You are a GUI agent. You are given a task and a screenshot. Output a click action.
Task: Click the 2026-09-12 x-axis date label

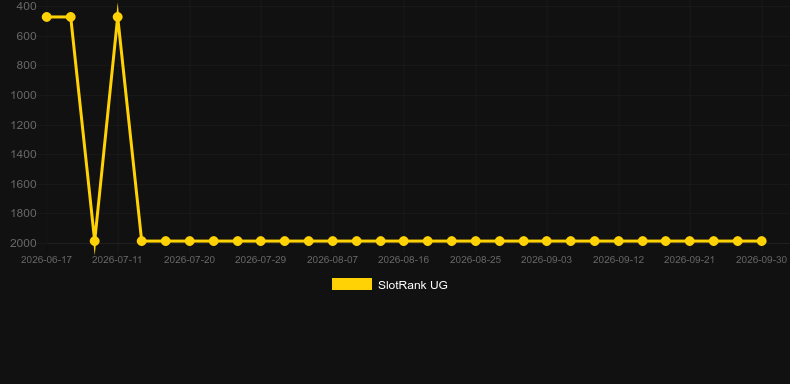(618, 260)
